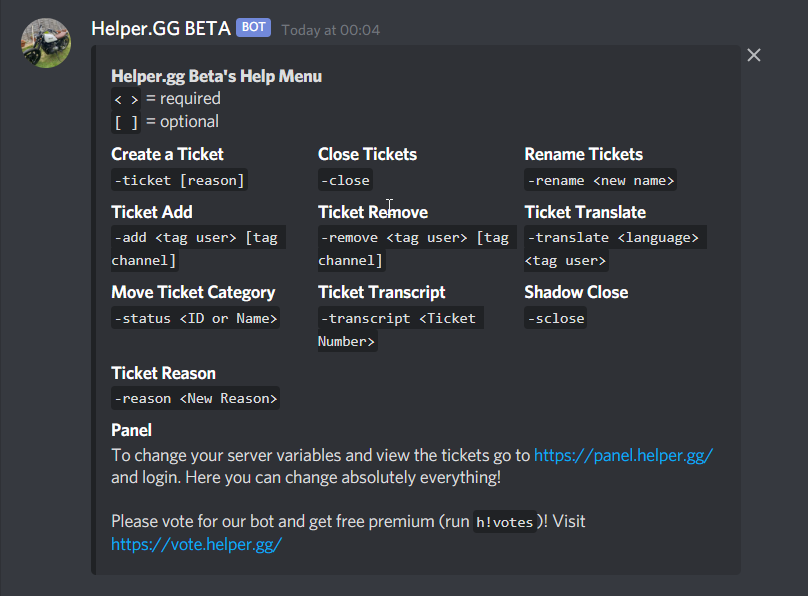Click the -status <ID or Name> command

(195, 318)
